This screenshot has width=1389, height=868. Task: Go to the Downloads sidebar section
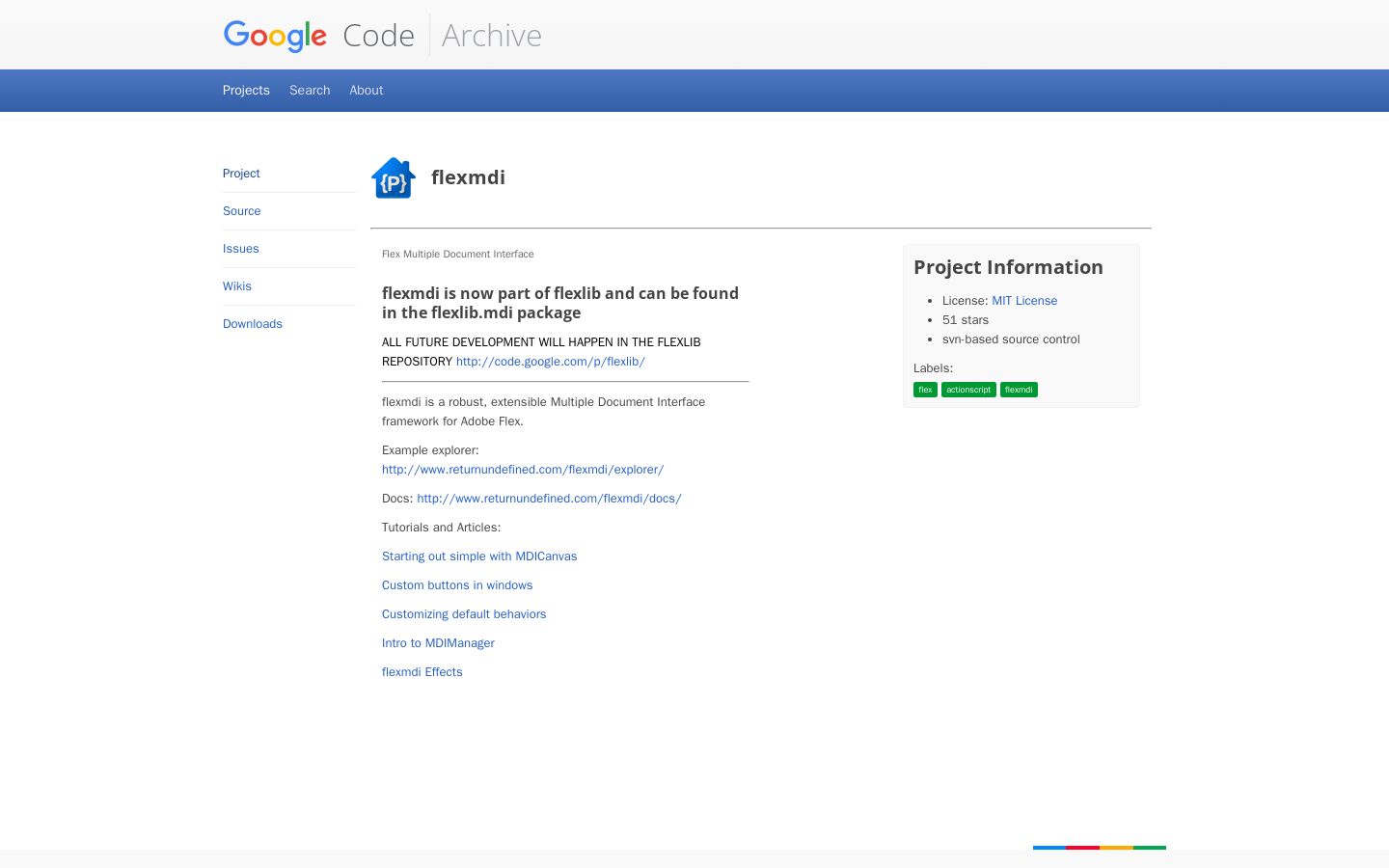253,324
